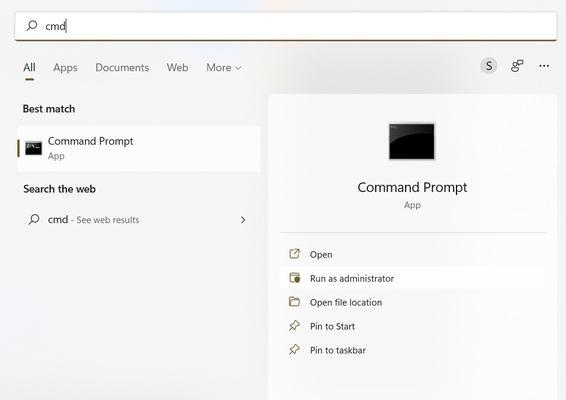Expand the More filter dropdown

pyautogui.click(x=223, y=68)
